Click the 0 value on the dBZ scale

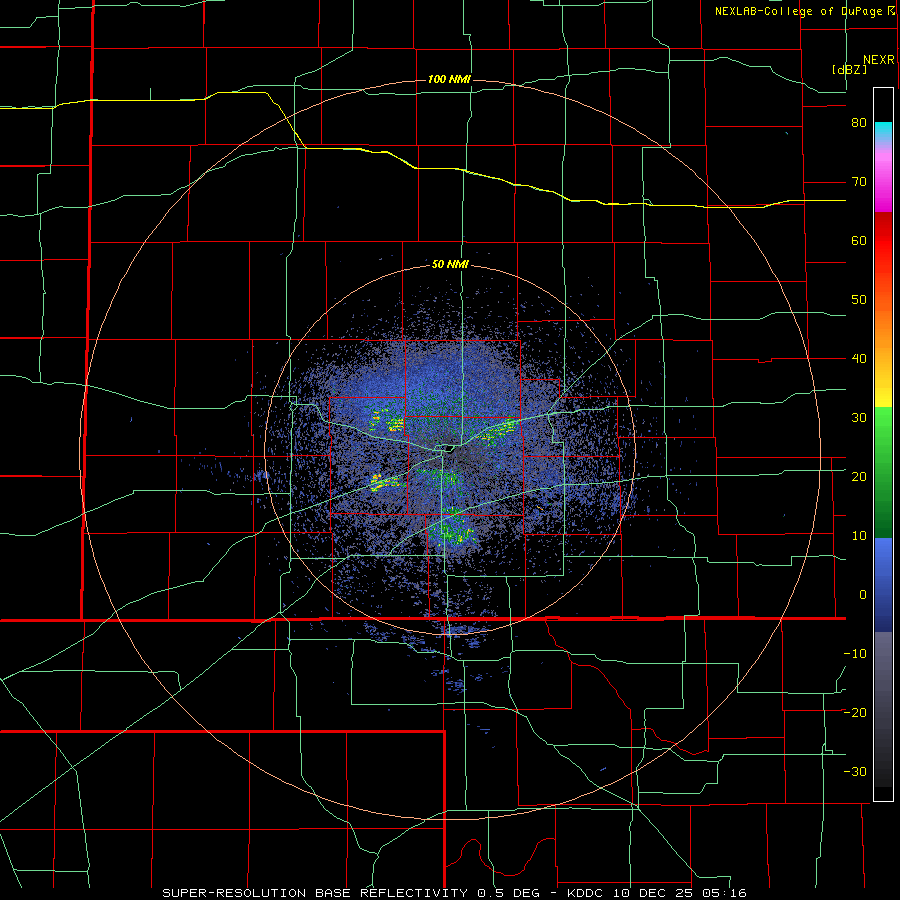coord(863,595)
